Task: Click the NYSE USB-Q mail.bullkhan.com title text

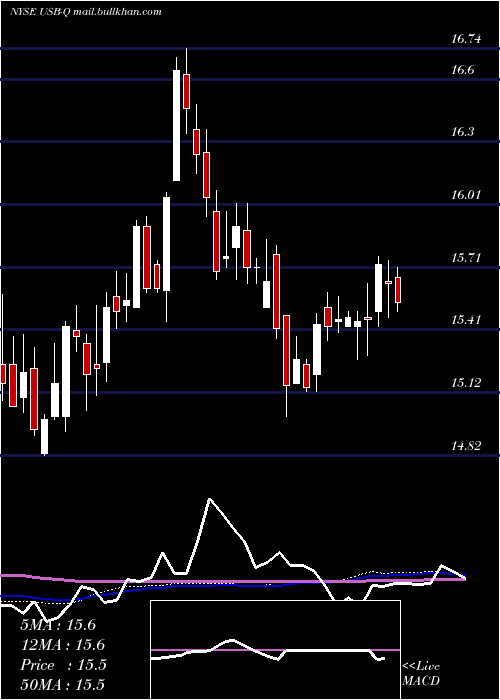Action: 86,12
